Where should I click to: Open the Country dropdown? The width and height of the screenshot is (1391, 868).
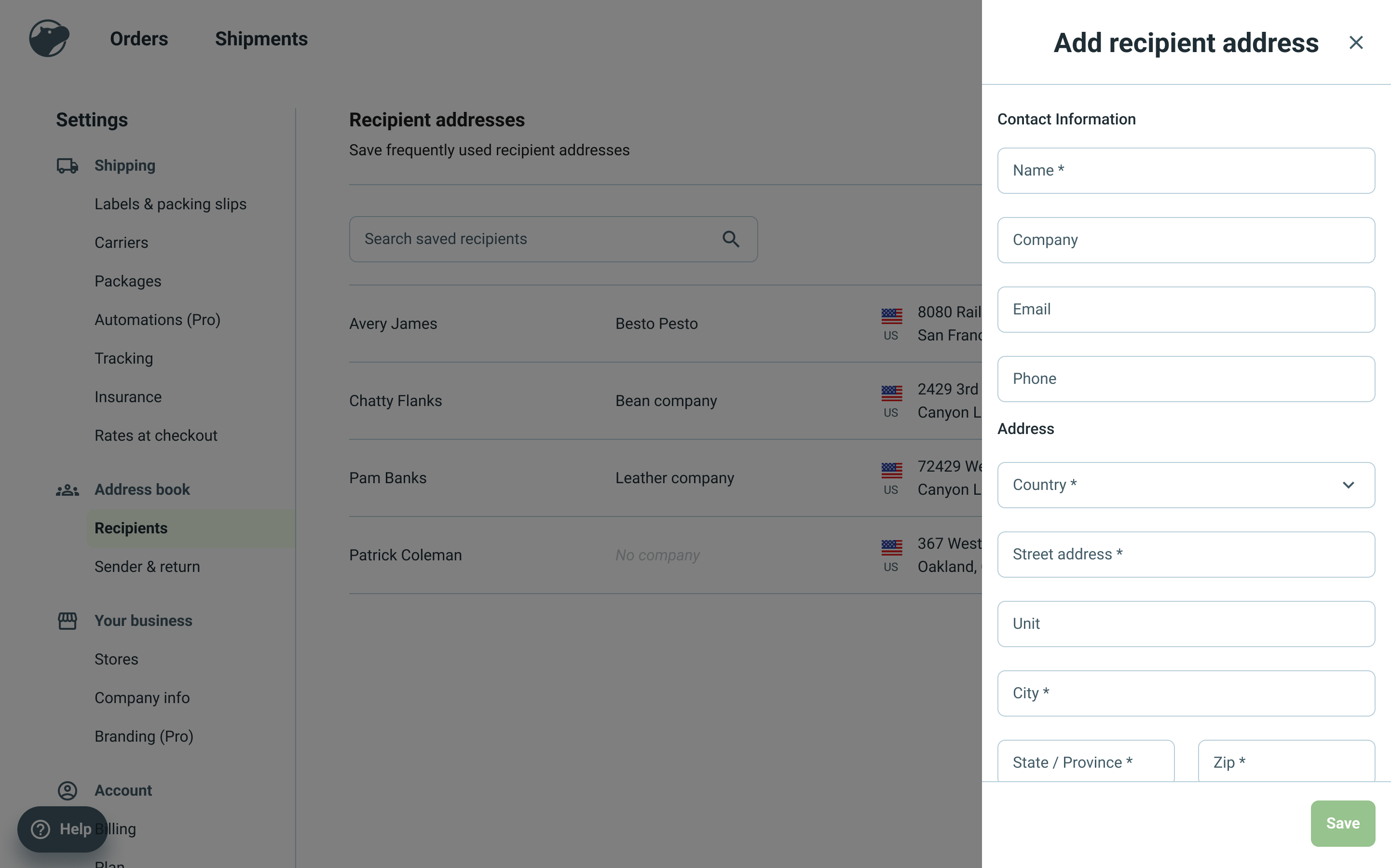tap(1186, 485)
